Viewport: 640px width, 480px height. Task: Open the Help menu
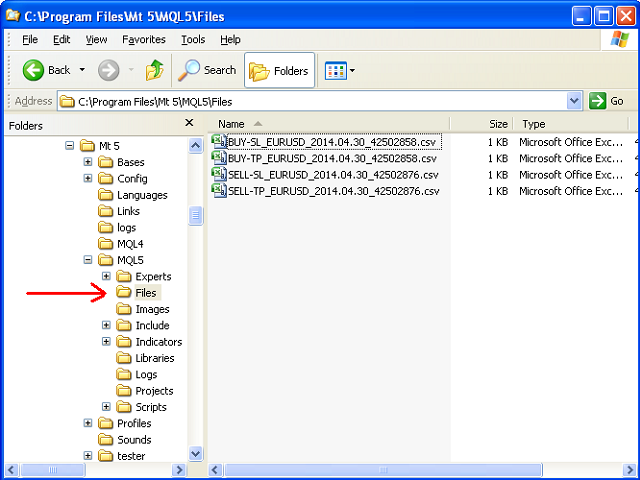230,40
